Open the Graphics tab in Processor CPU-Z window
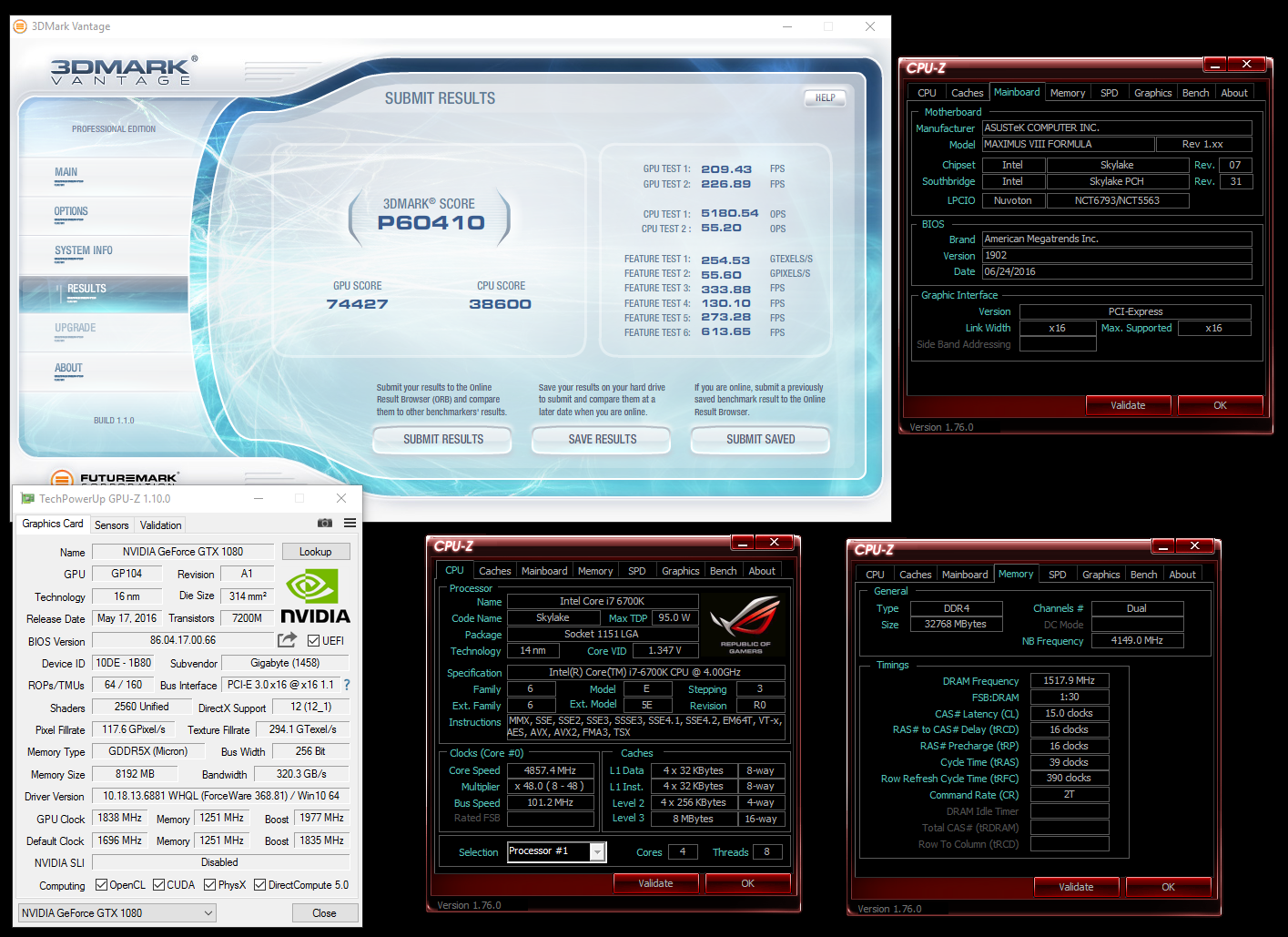The height and width of the screenshot is (937, 1288). 680,571
